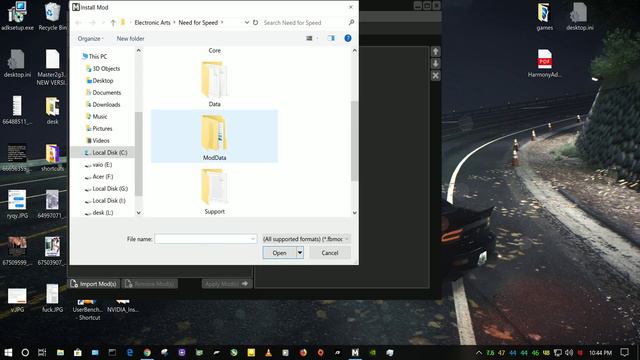Open the volume control in tray
Screen dimensions: 640x360
569,352
